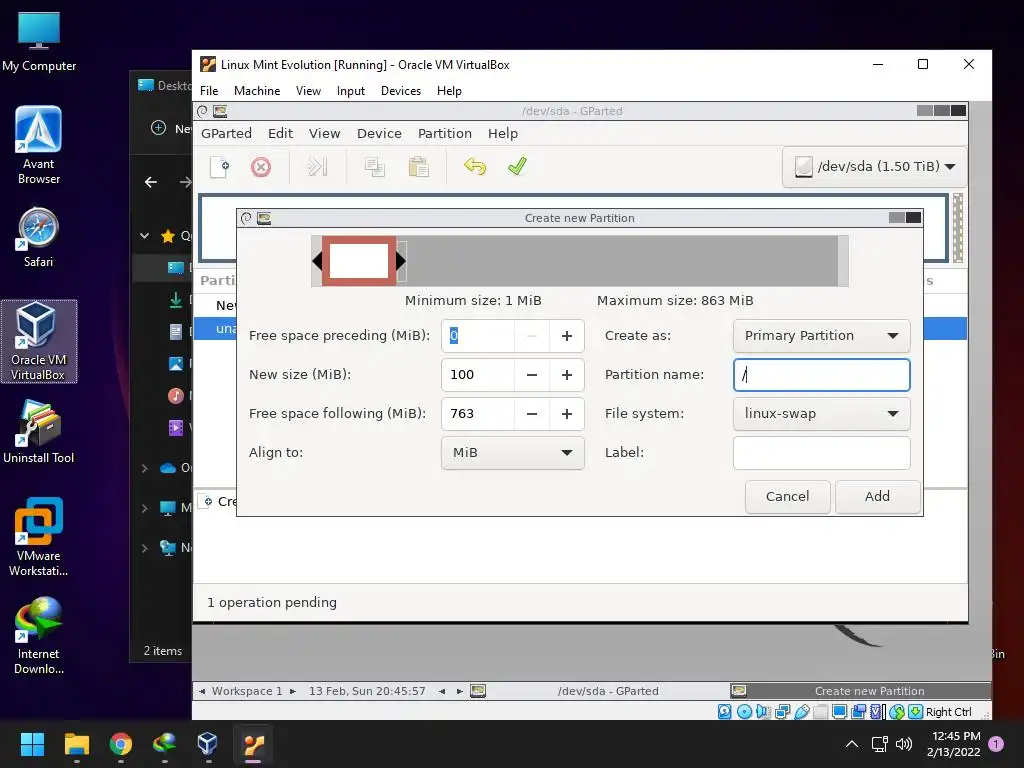Open the Oracle VM VirtualBox desktop icon
This screenshot has height=768, width=1024.
39,342
